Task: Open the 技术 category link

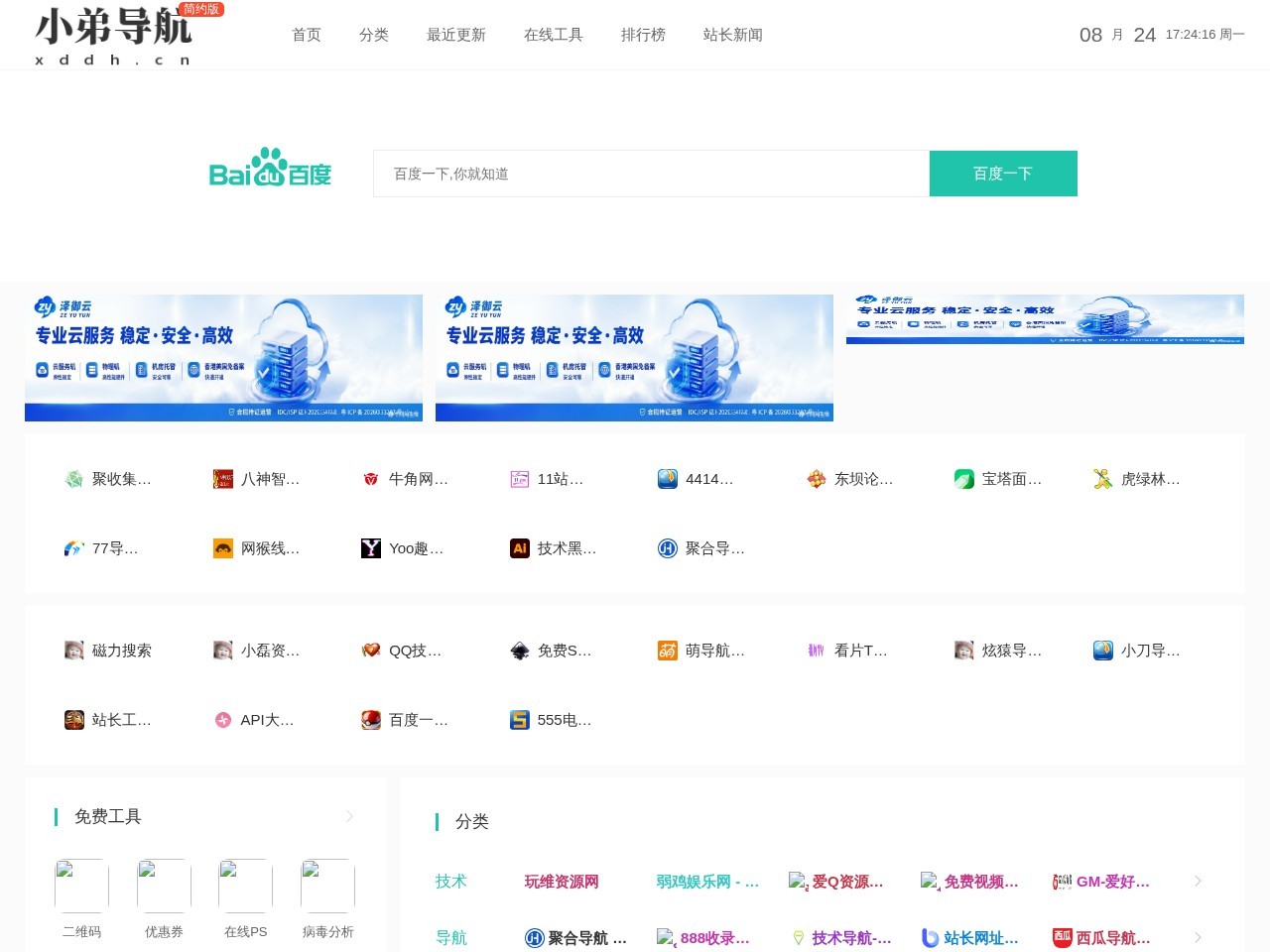Action: click(x=450, y=881)
